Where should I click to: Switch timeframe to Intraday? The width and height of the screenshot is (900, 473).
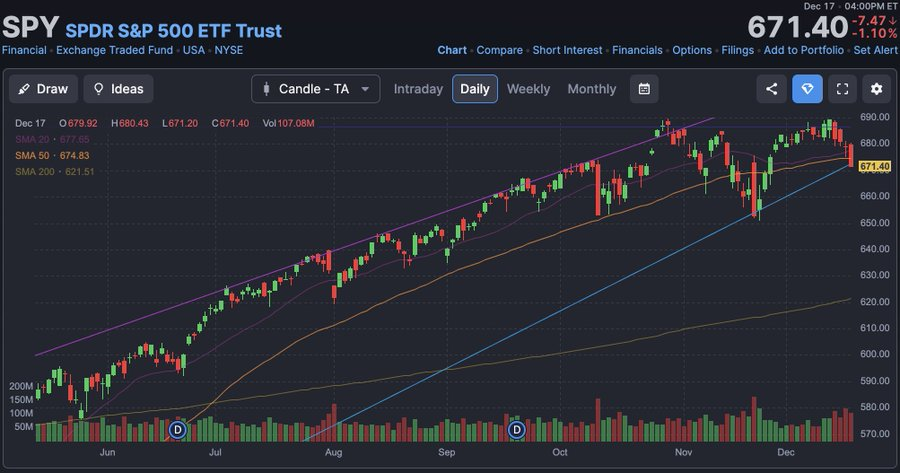[x=418, y=89]
